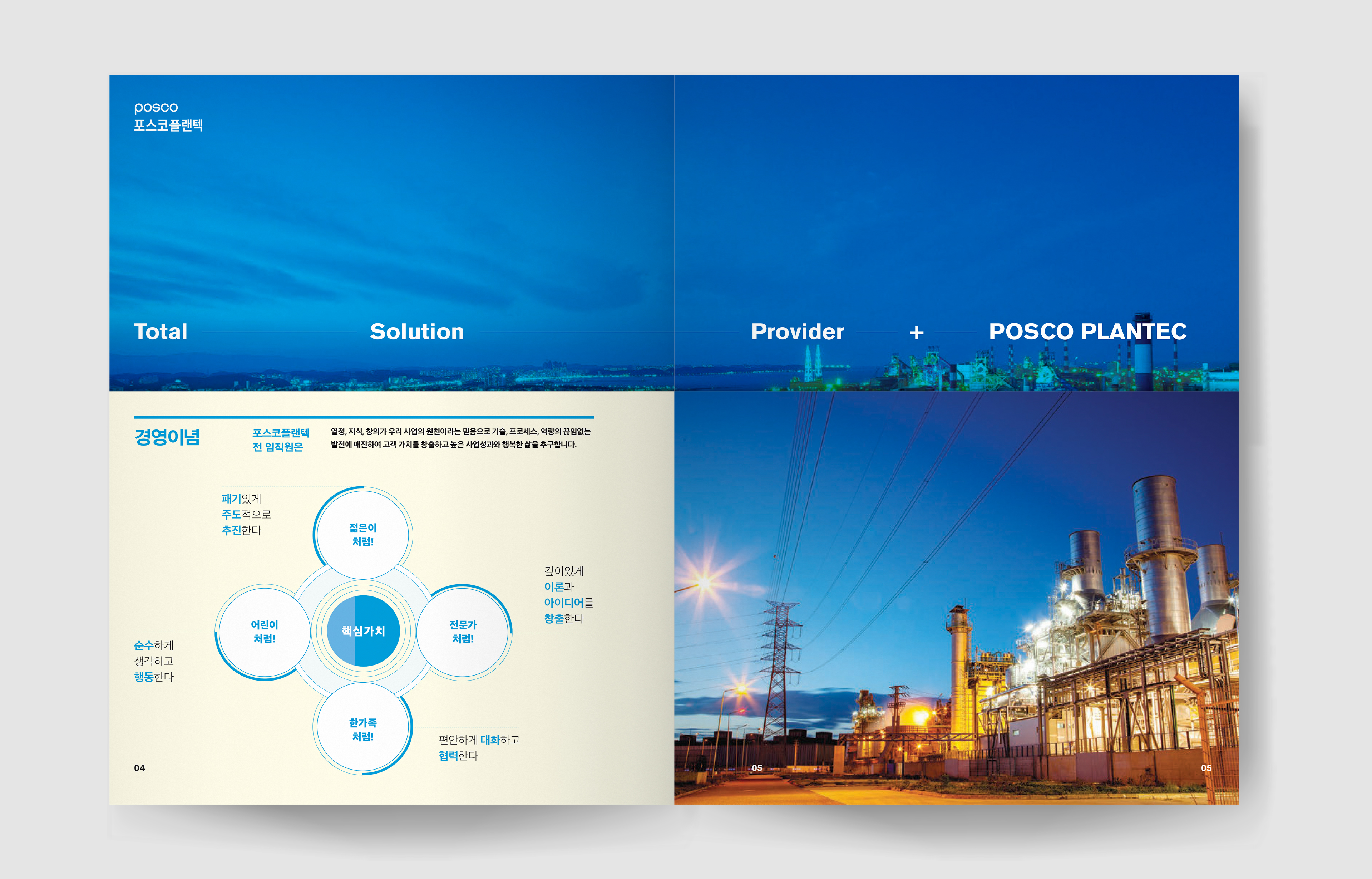Select the word "Provider" in the banner
This screenshot has width=1372, height=879.
pos(798,332)
